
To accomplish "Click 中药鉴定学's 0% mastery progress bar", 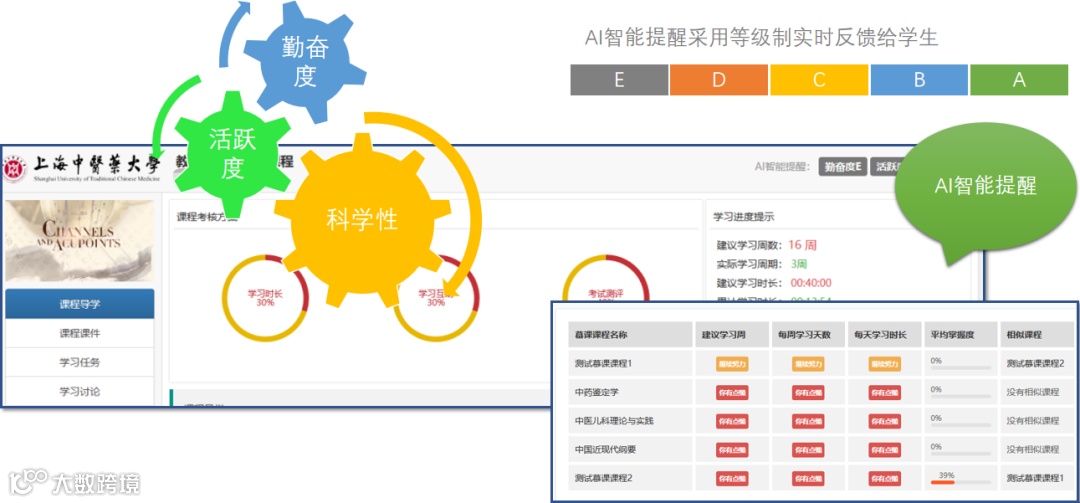I will tap(961, 397).
